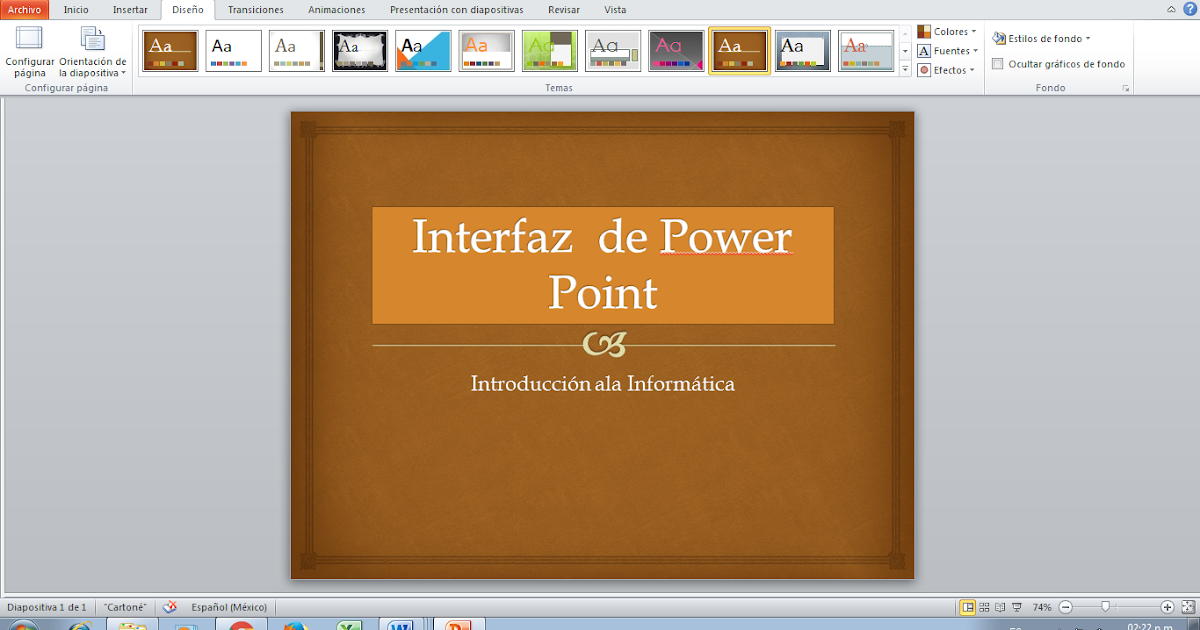The image size is (1200, 630).
Task: Start the slide show from status bar
Action: tap(1016, 606)
